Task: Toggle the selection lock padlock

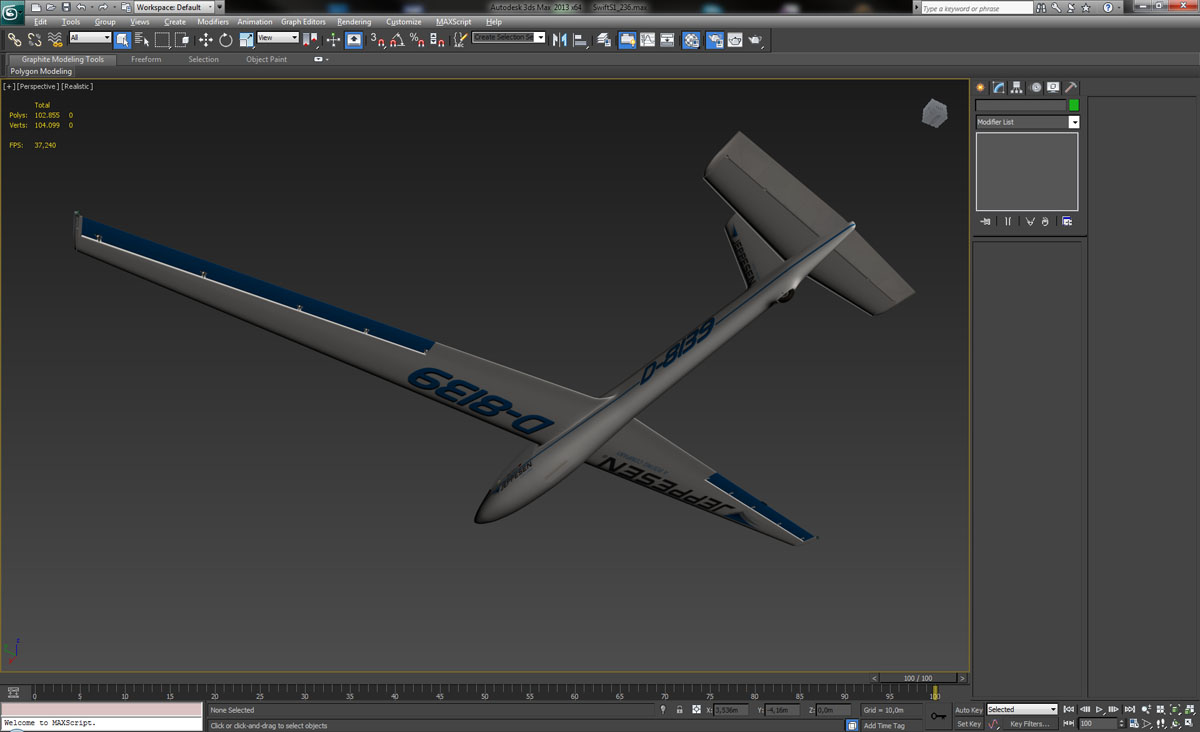Action: (679, 710)
